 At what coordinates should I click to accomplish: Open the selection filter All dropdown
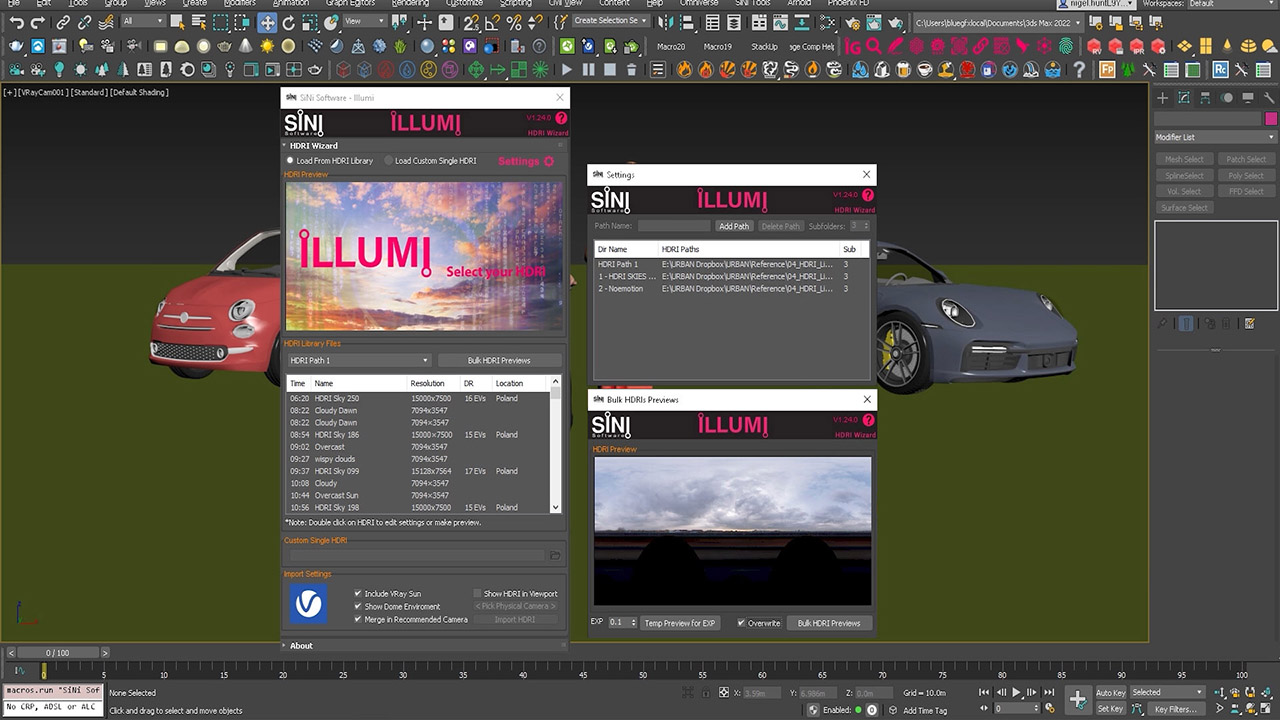click(142, 22)
